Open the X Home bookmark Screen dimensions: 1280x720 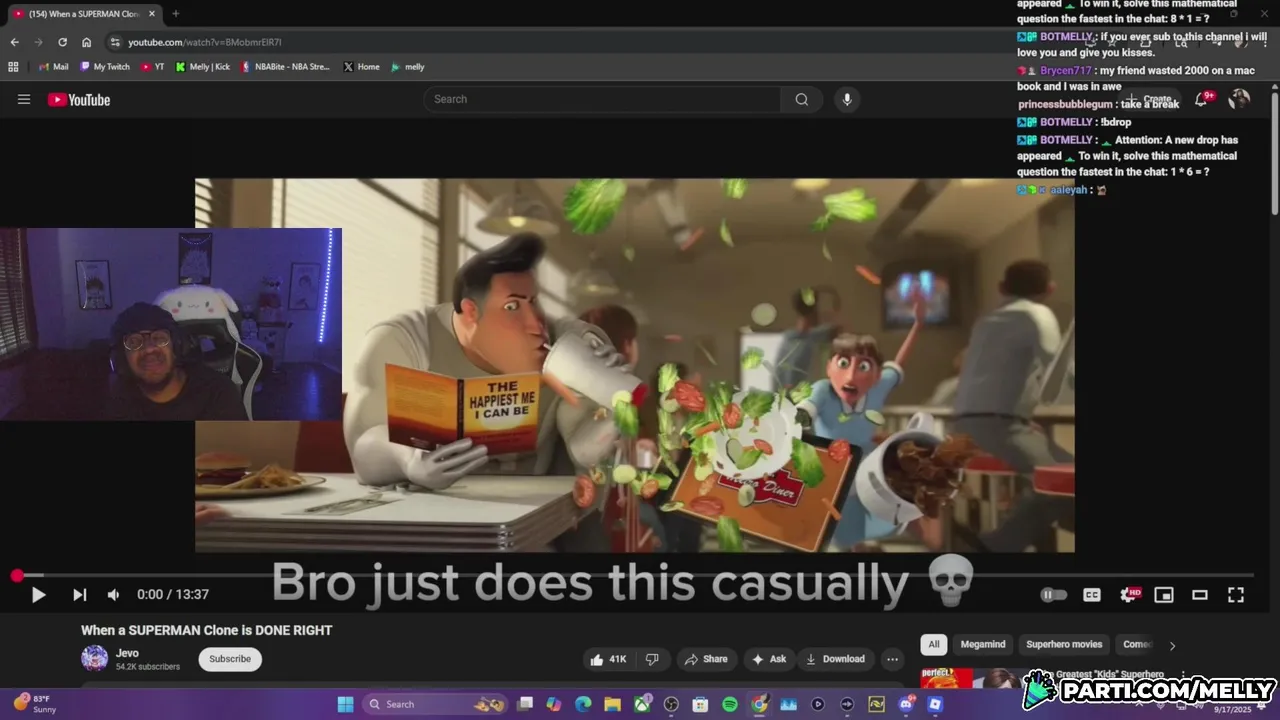pos(361,67)
